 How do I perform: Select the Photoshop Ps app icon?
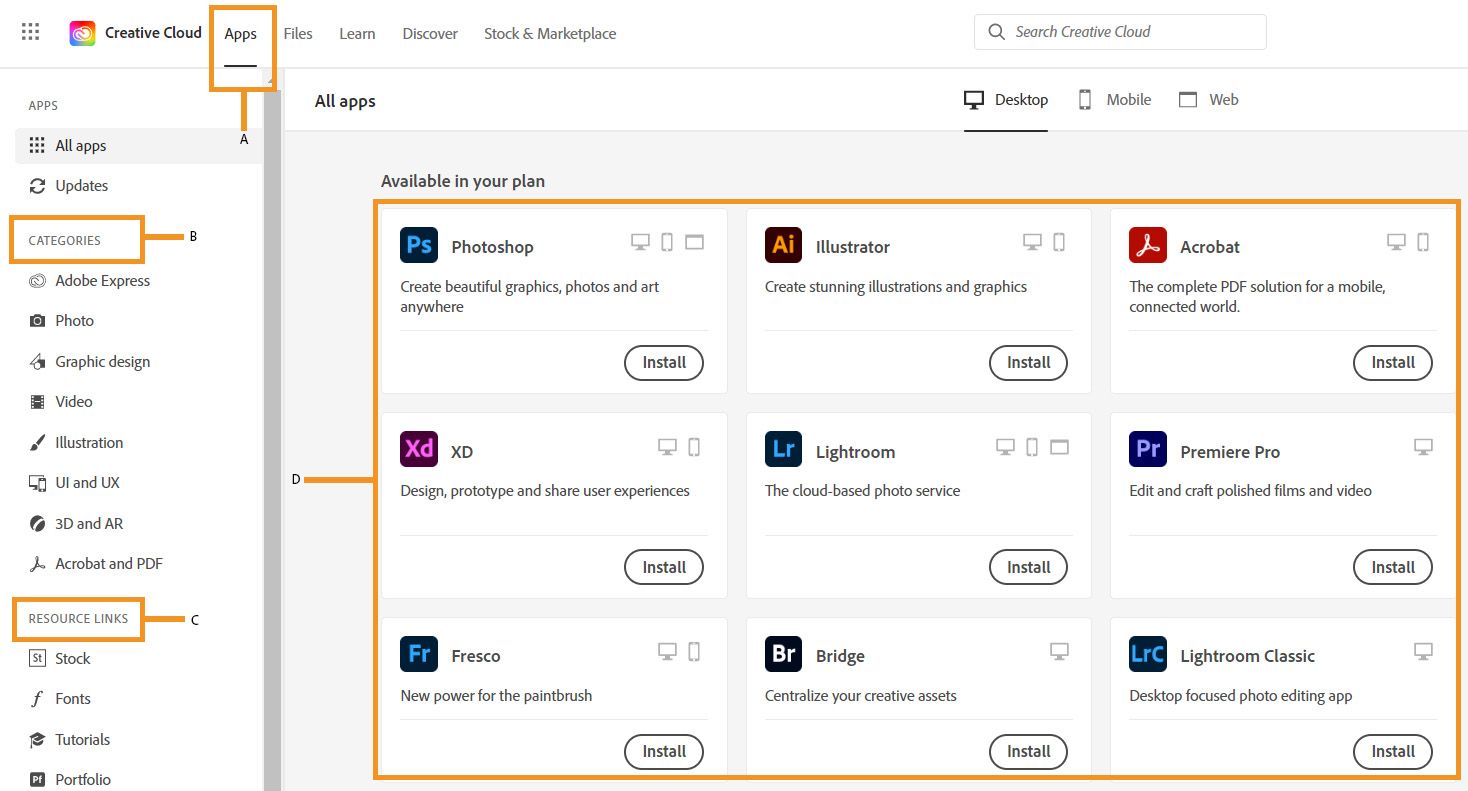[x=418, y=245]
